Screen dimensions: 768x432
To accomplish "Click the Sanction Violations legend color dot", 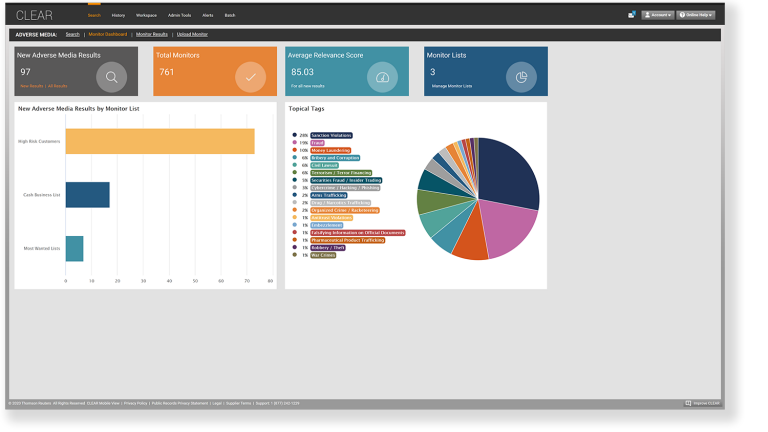I will (294, 135).
